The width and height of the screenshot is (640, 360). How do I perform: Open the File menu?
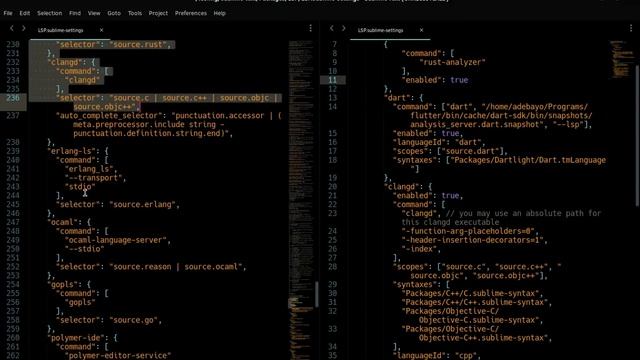tap(8, 13)
